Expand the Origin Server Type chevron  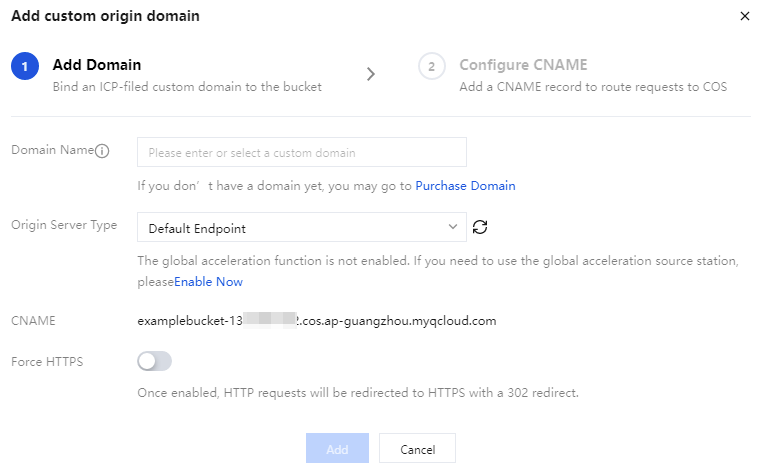pos(453,227)
